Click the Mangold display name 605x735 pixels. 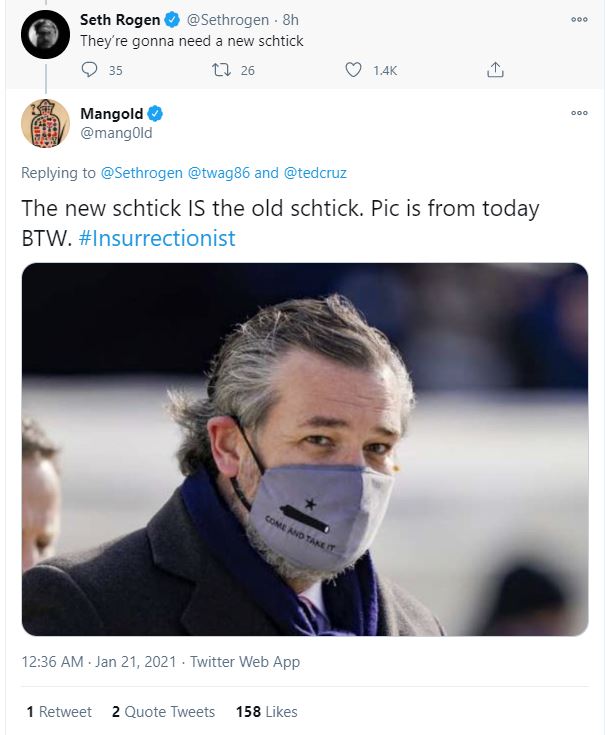pos(111,114)
